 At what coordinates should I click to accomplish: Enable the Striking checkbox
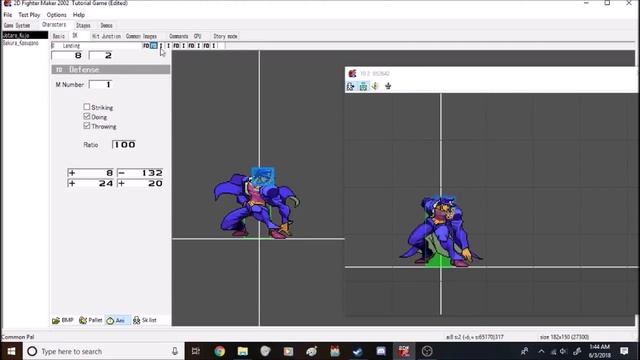(x=87, y=107)
